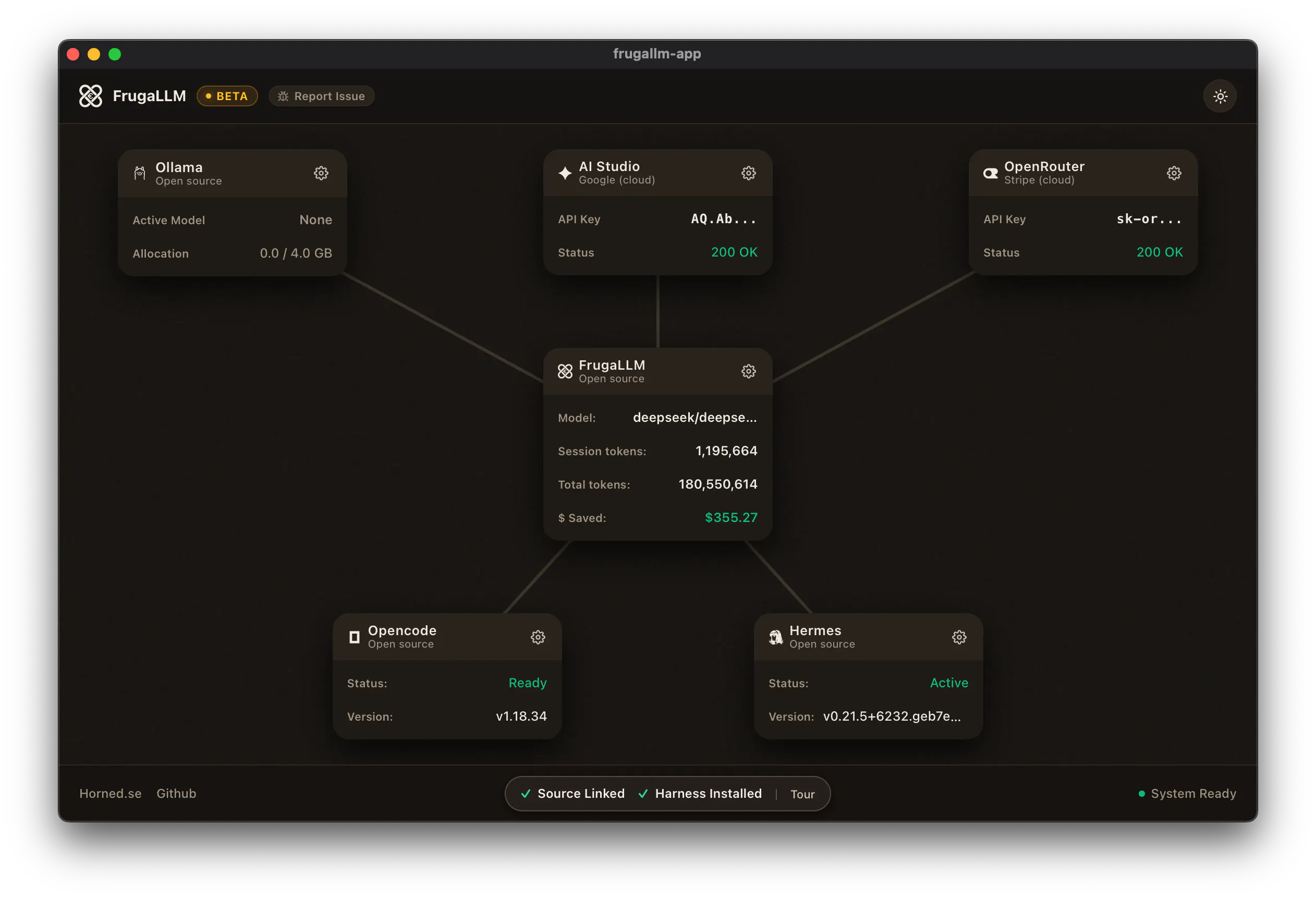Click the FrugaLLM header title text
Viewport: 1316px width, 899px height.
(x=150, y=96)
